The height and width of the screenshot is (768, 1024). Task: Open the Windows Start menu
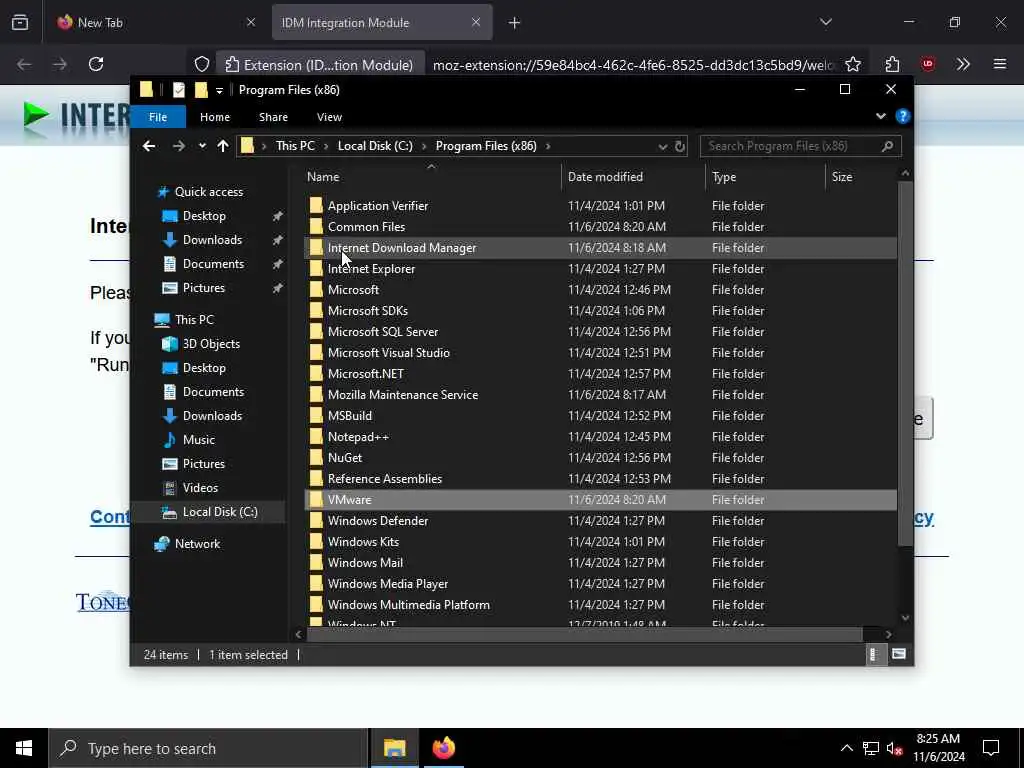point(24,748)
